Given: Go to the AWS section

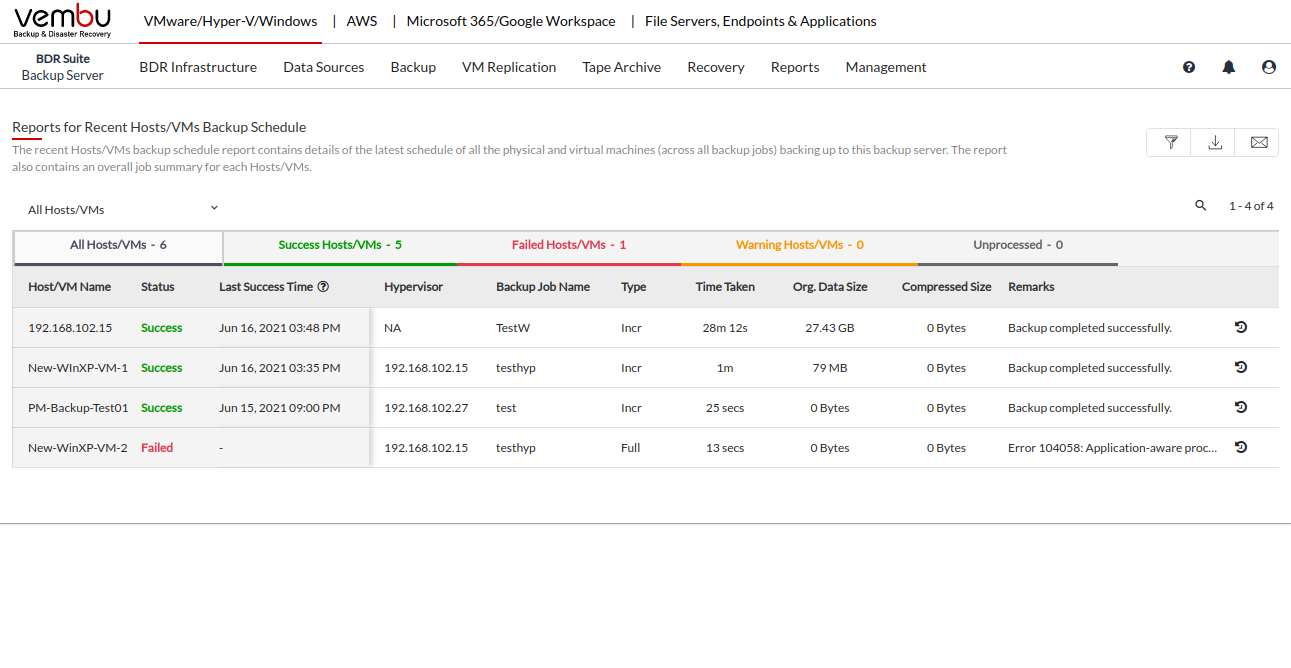Looking at the screenshot, I should click(x=362, y=21).
